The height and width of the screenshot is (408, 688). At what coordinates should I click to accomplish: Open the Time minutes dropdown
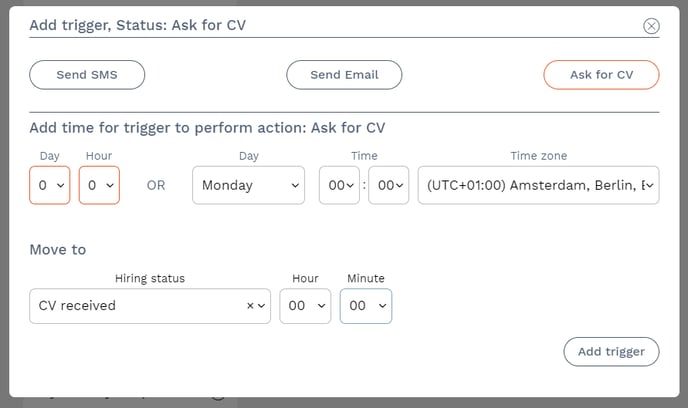(x=388, y=185)
